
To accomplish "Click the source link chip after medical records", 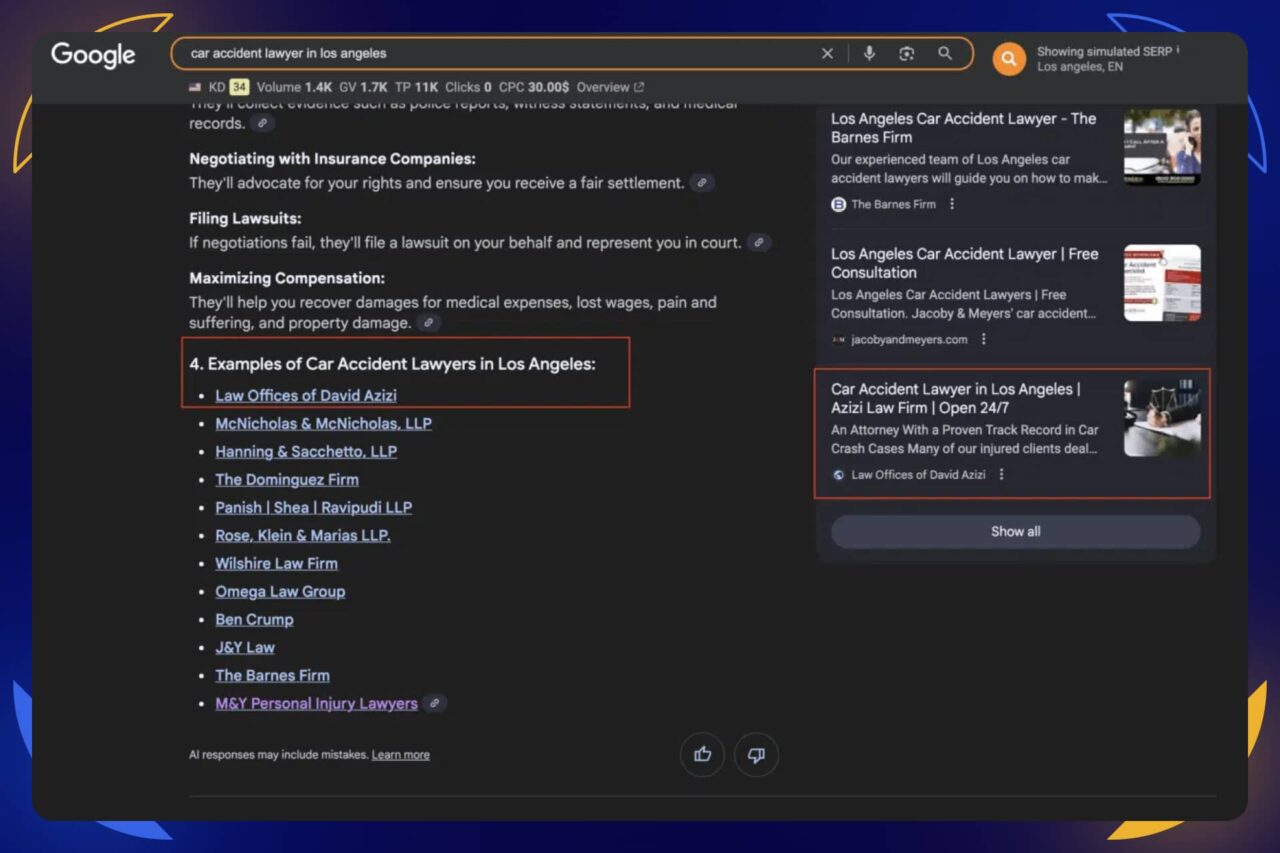I will pyautogui.click(x=262, y=123).
